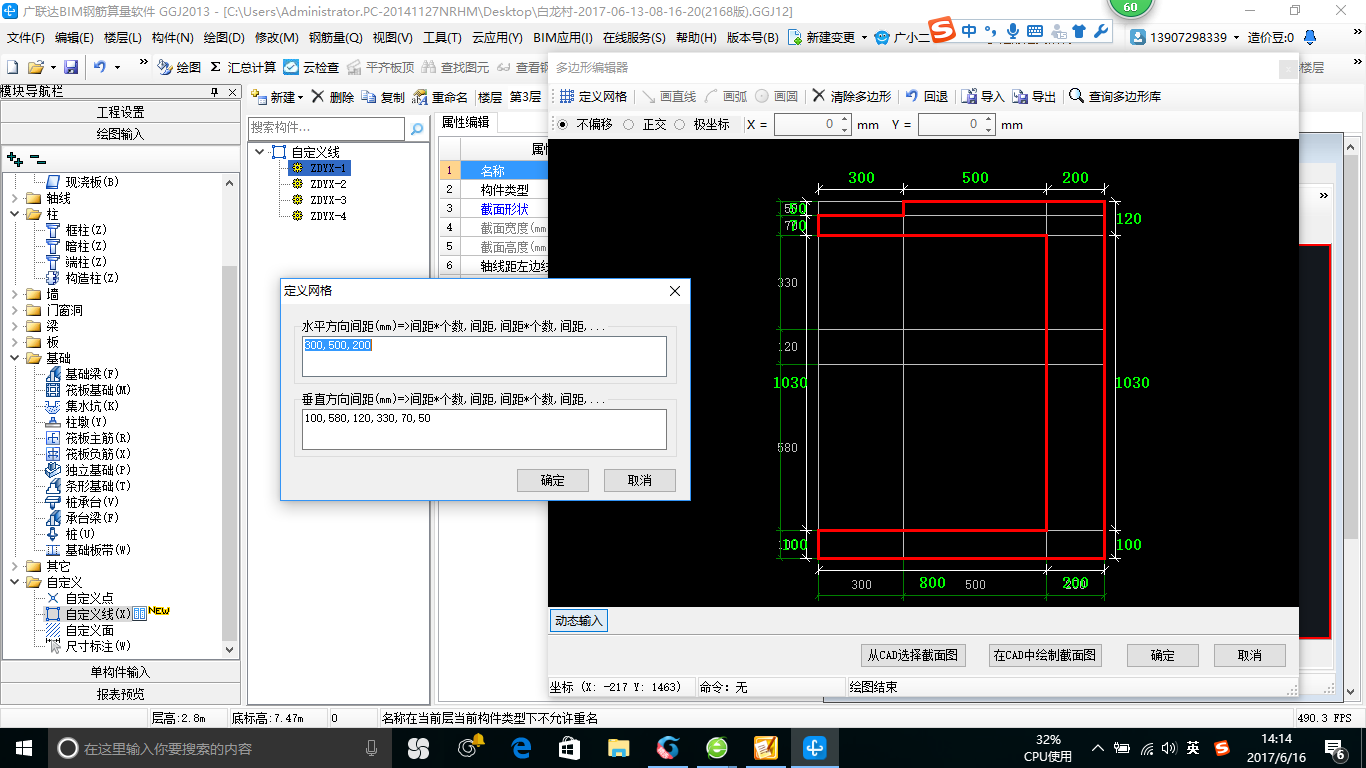Click 清除多边形 clear polygon icon
The width and height of the screenshot is (1366, 768).
[818, 97]
